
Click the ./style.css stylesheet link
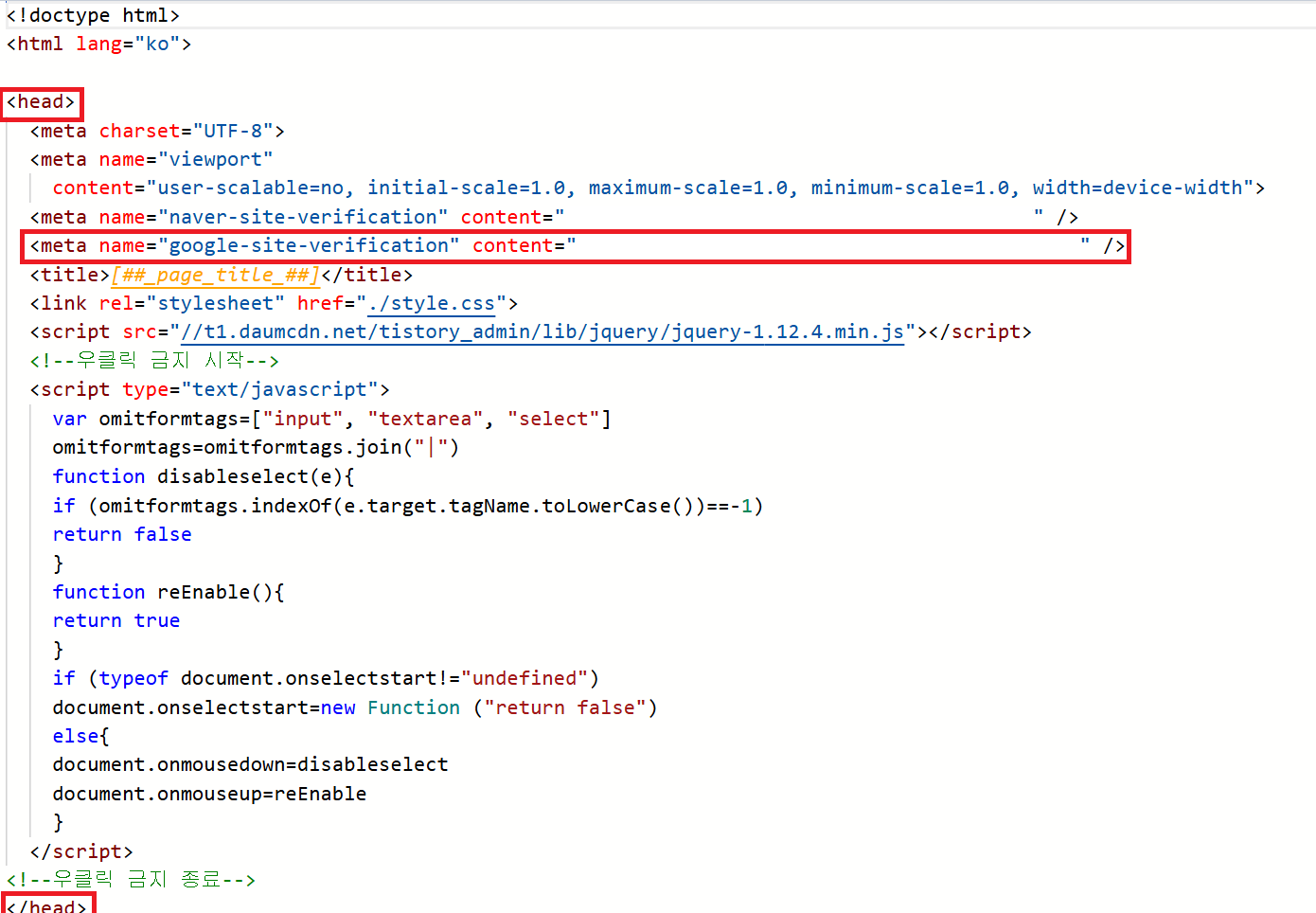(432, 304)
